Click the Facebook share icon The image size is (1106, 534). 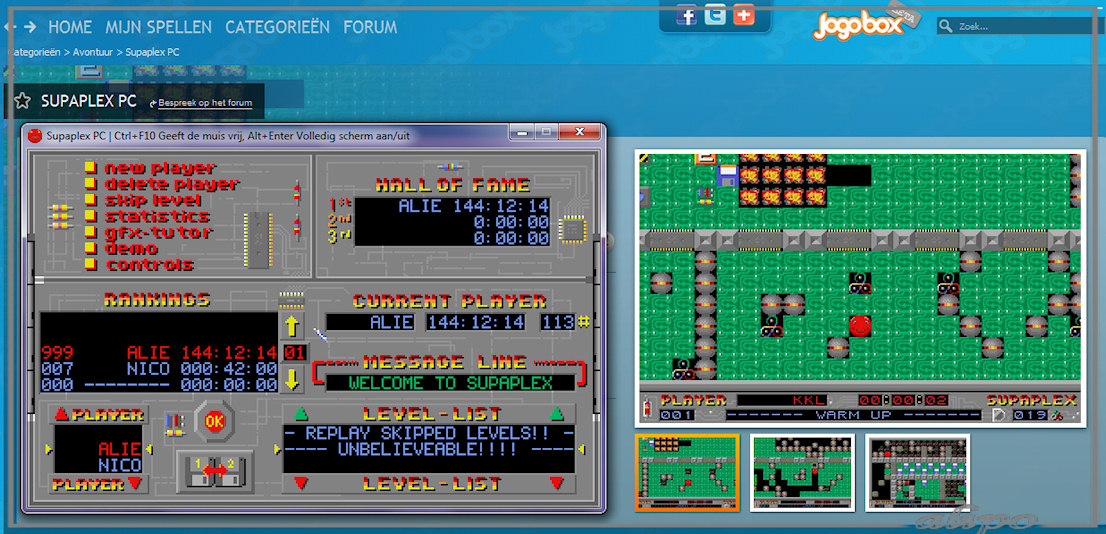coord(686,14)
